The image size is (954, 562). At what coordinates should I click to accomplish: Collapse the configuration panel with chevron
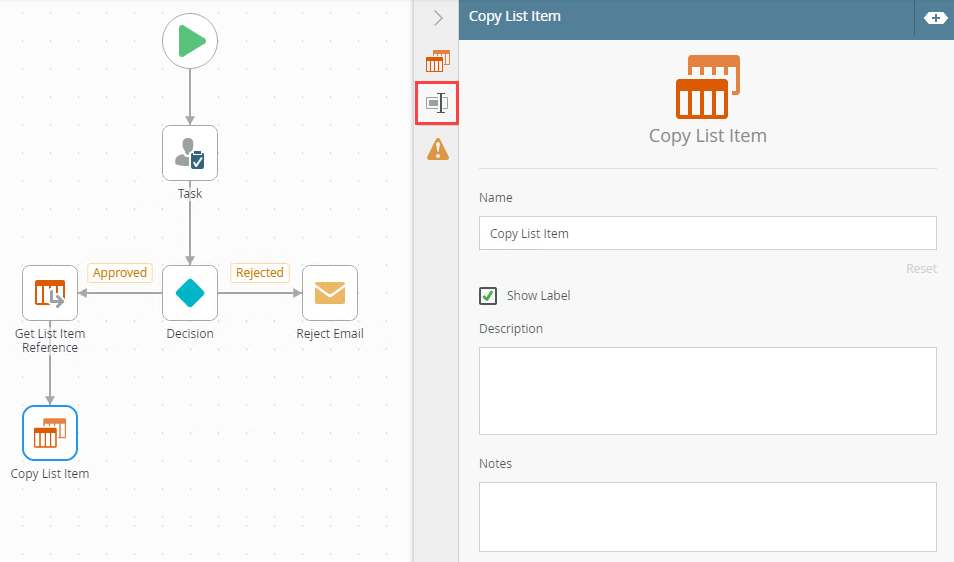point(437,18)
